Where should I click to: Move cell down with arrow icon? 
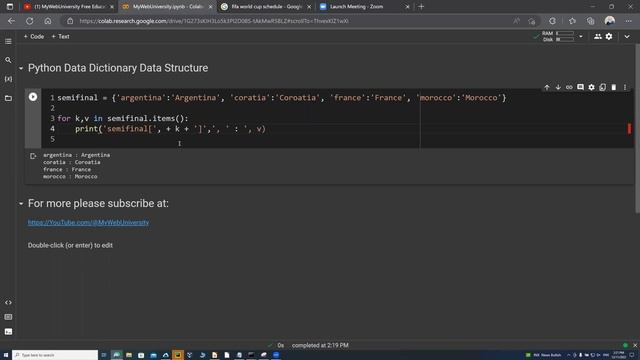tap(558, 87)
